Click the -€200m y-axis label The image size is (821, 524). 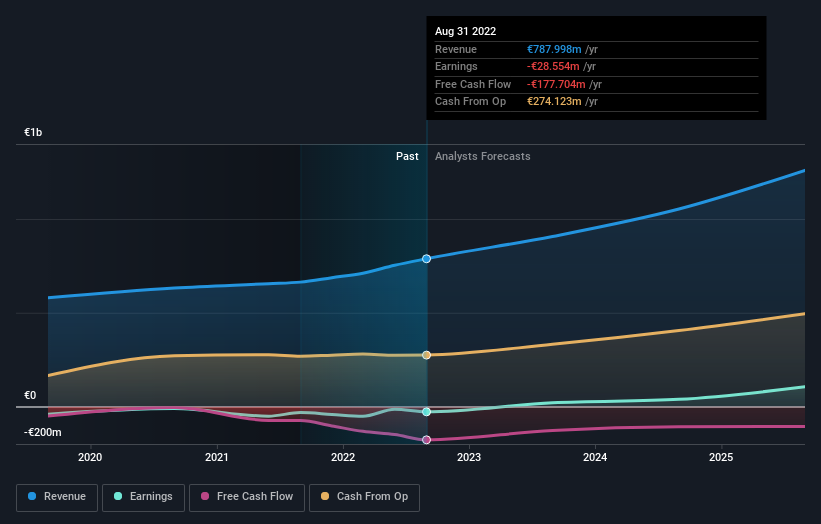click(43, 432)
